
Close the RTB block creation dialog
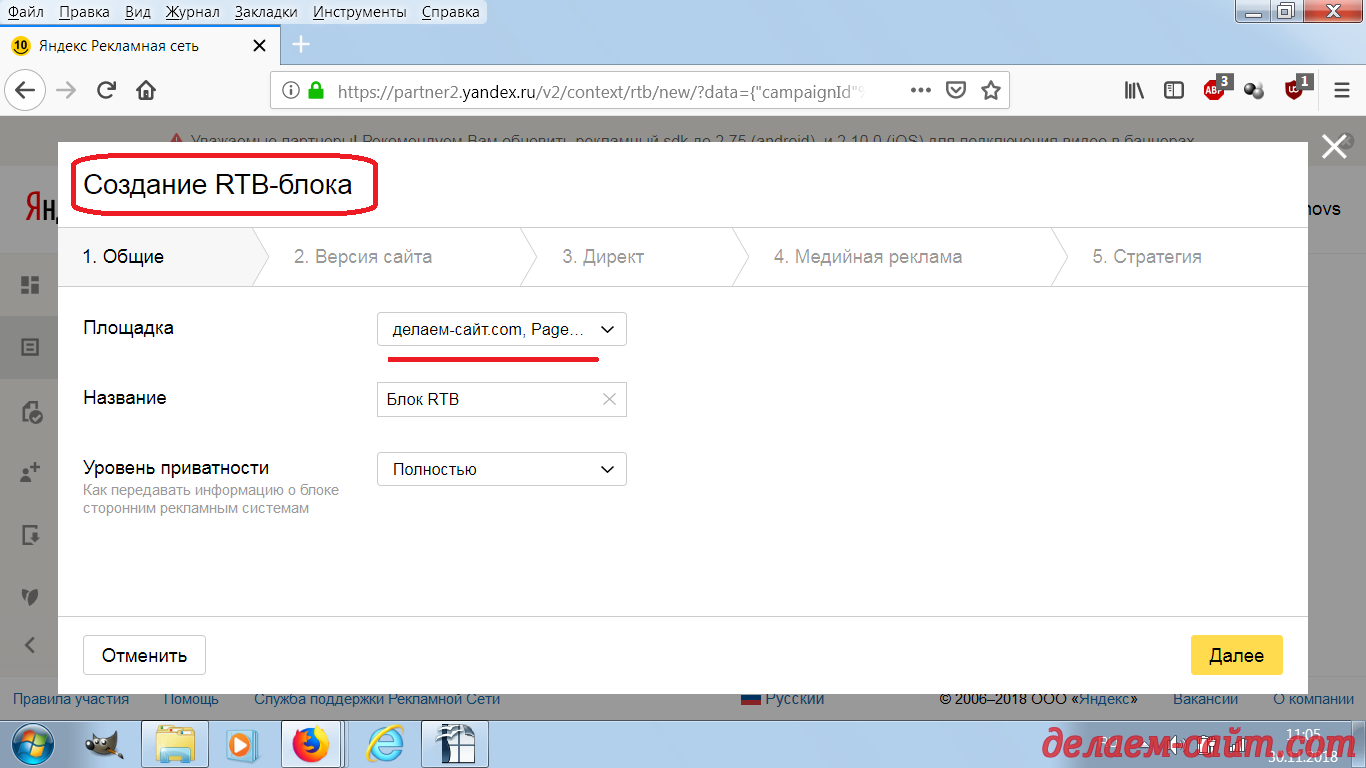[1334, 147]
